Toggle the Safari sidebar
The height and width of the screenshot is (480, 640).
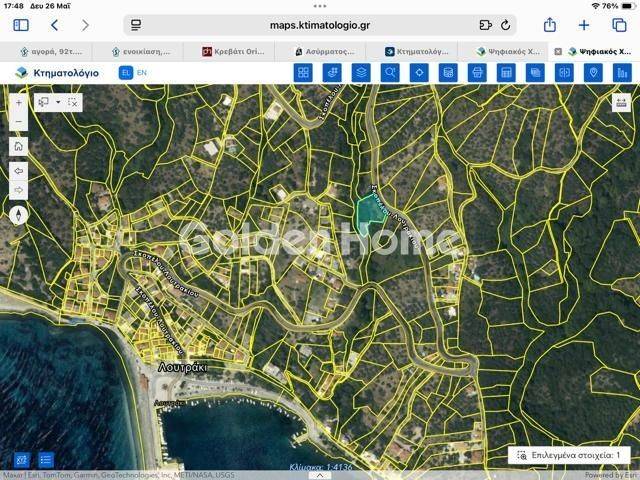(x=21, y=25)
